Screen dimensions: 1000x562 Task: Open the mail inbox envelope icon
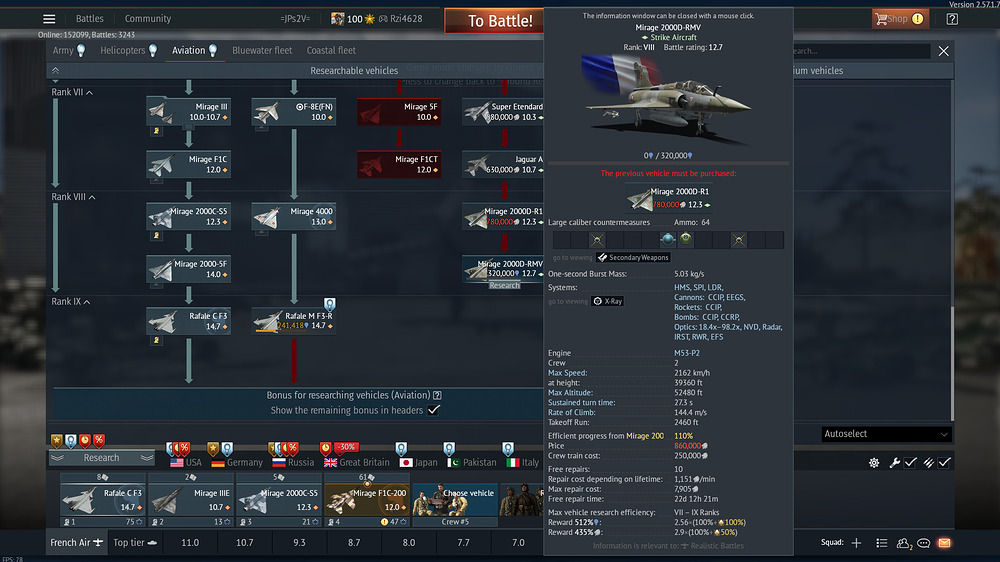944,543
